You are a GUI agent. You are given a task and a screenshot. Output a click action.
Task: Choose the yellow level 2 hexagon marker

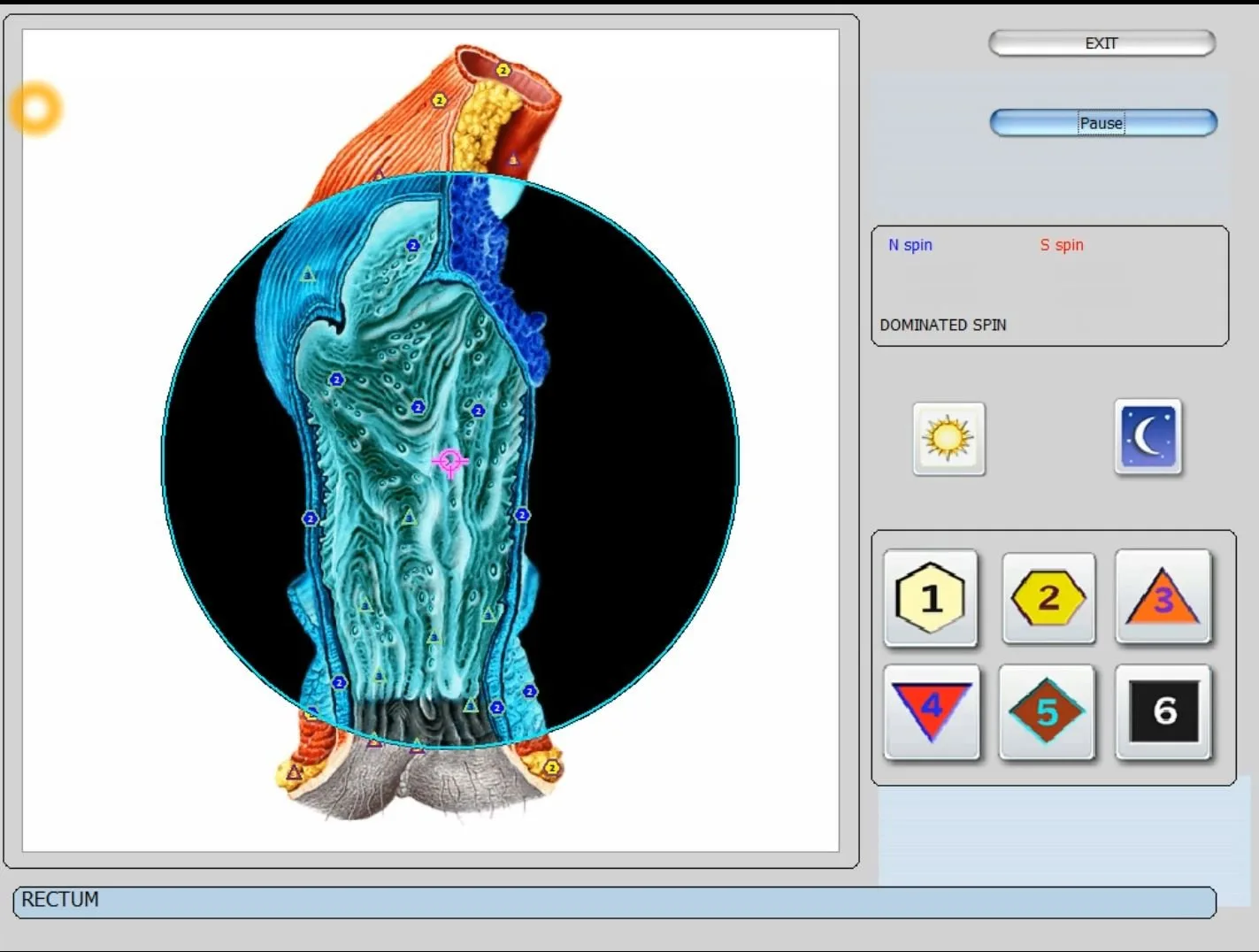click(1048, 598)
